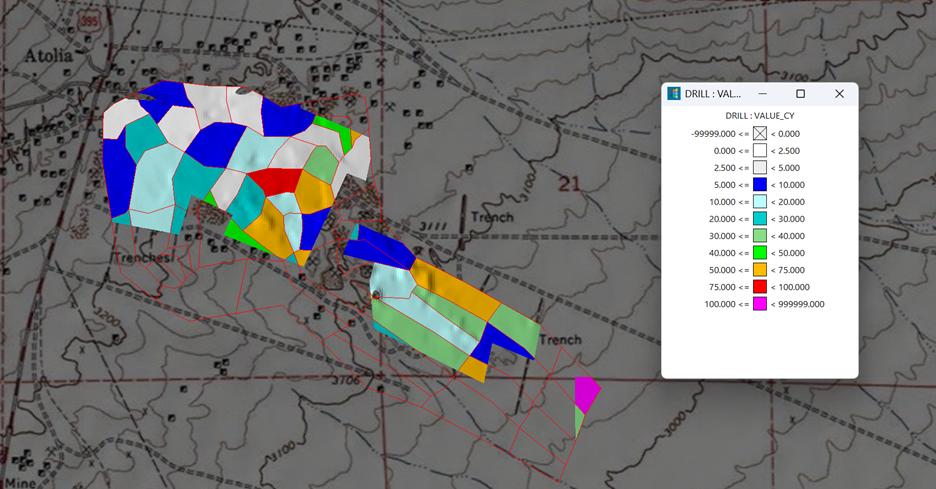Click the white swatch for < 2.500
Screen dimensions: 936x489
click(759, 150)
